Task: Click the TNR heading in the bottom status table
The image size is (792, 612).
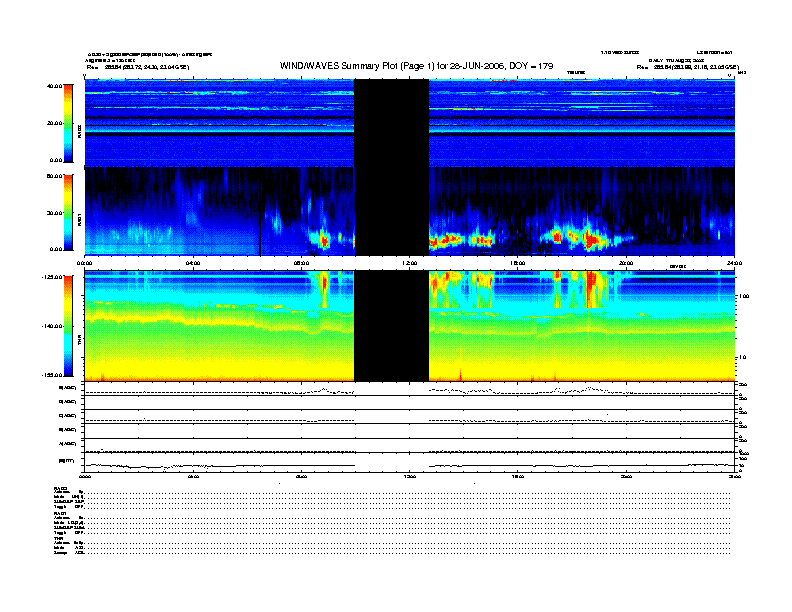Action: click(x=58, y=538)
